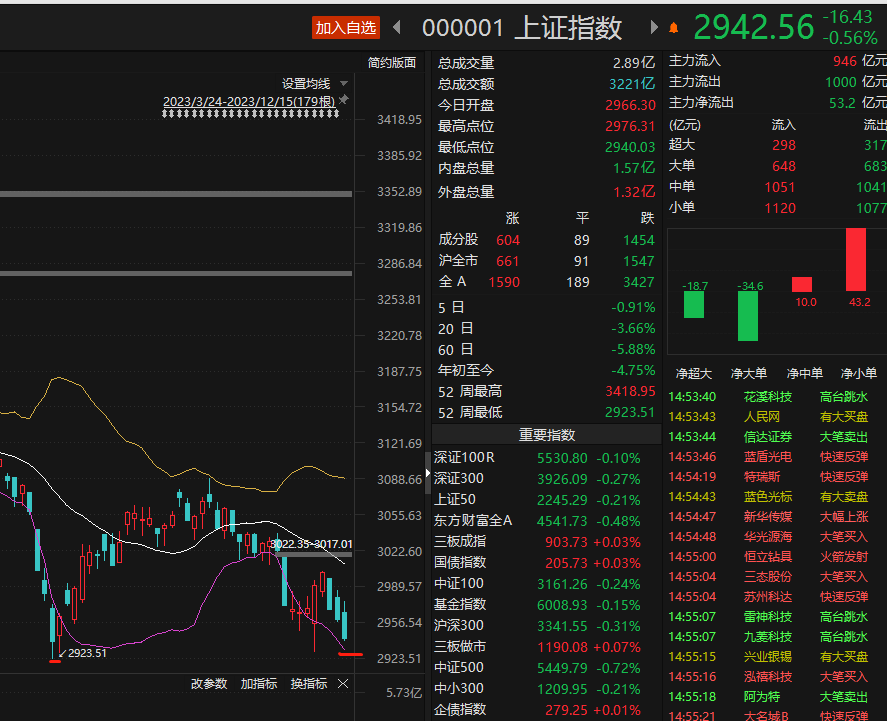This screenshot has height=721, width=887.
Task: Click 换指标 to change indicator
Action: (308, 684)
